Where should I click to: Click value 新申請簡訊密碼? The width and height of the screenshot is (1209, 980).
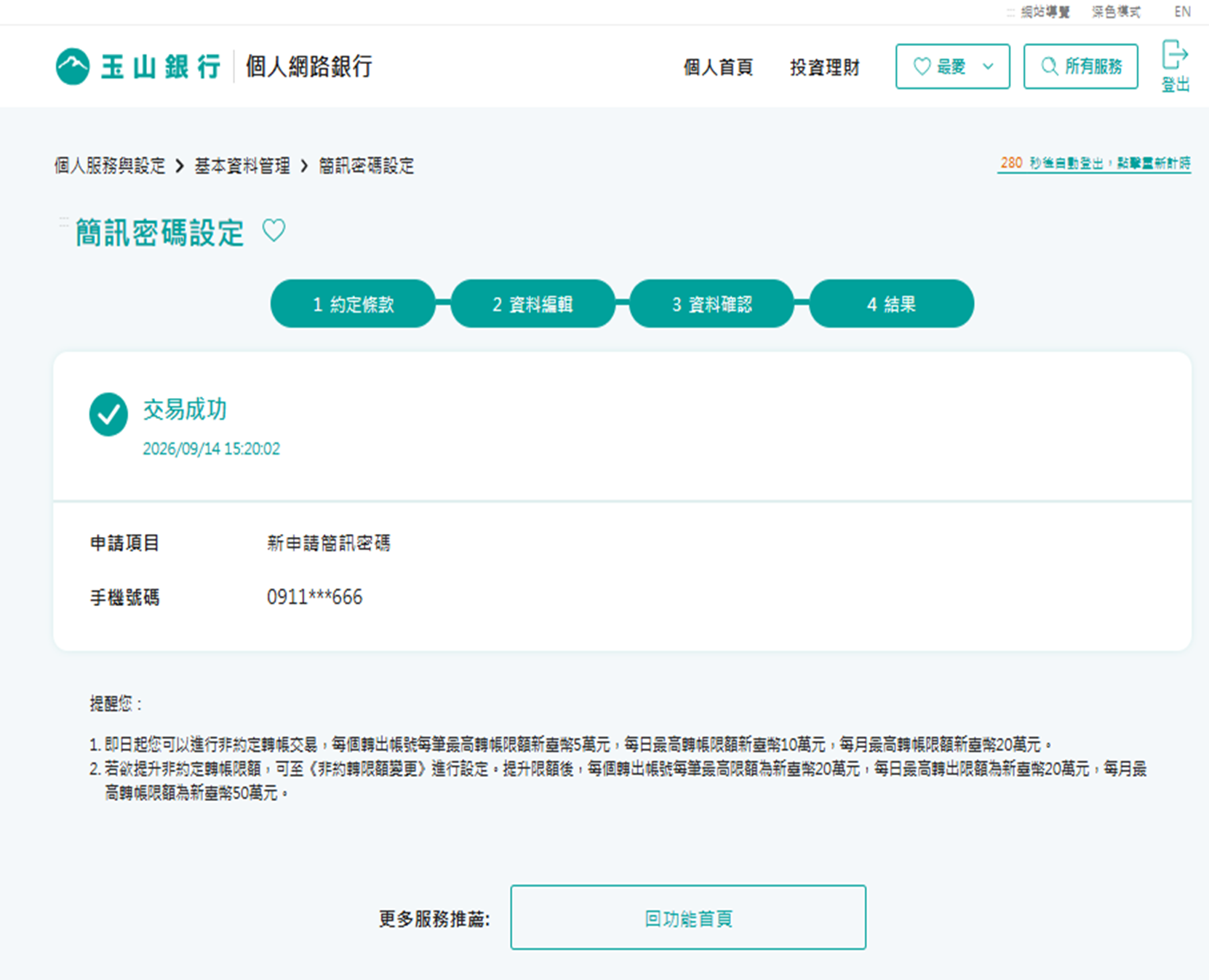pyautogui.click(x=329, y=543)
